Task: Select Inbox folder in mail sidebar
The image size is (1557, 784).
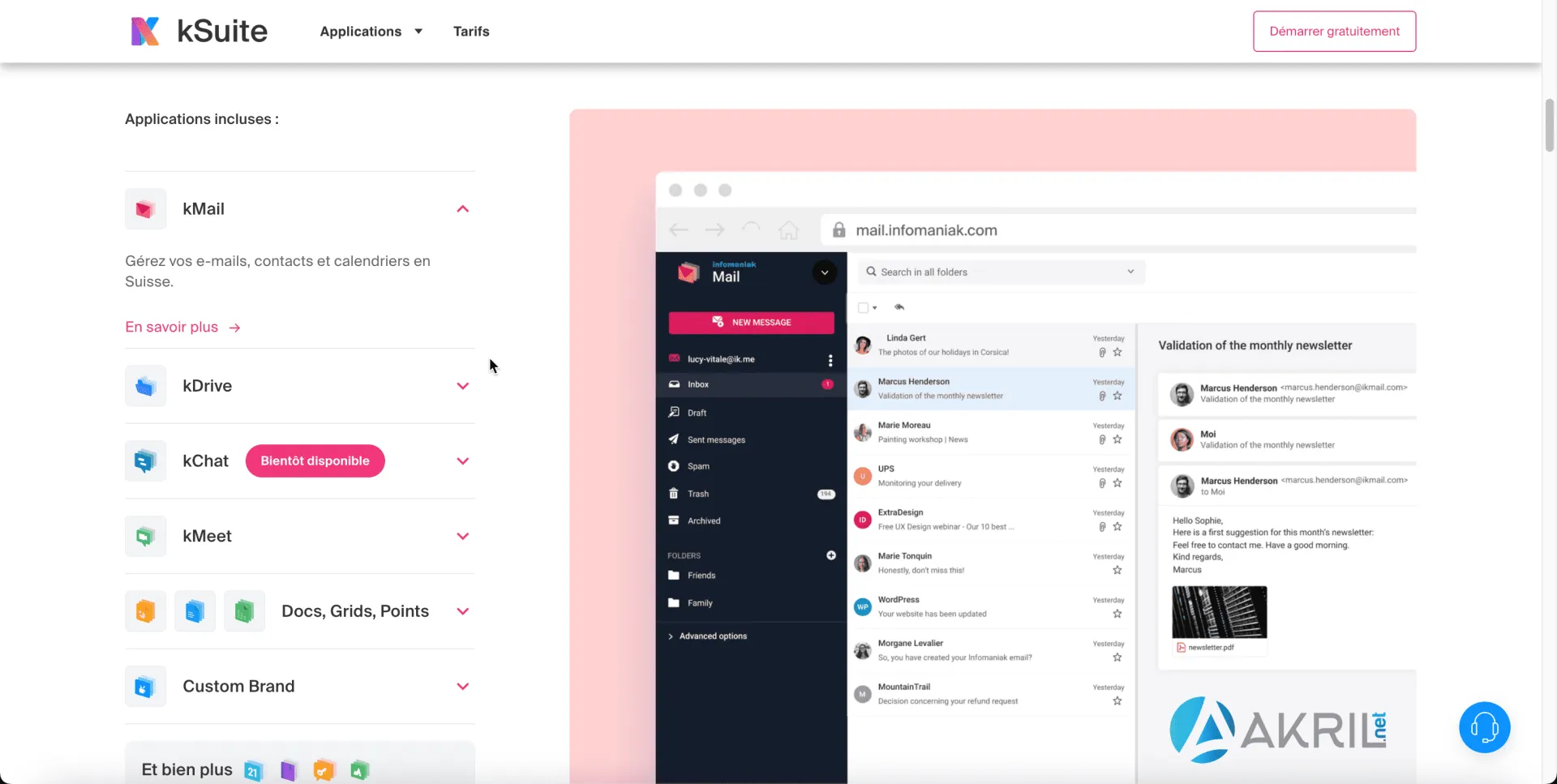Action: pyautogui.click(x=751, y=384)
